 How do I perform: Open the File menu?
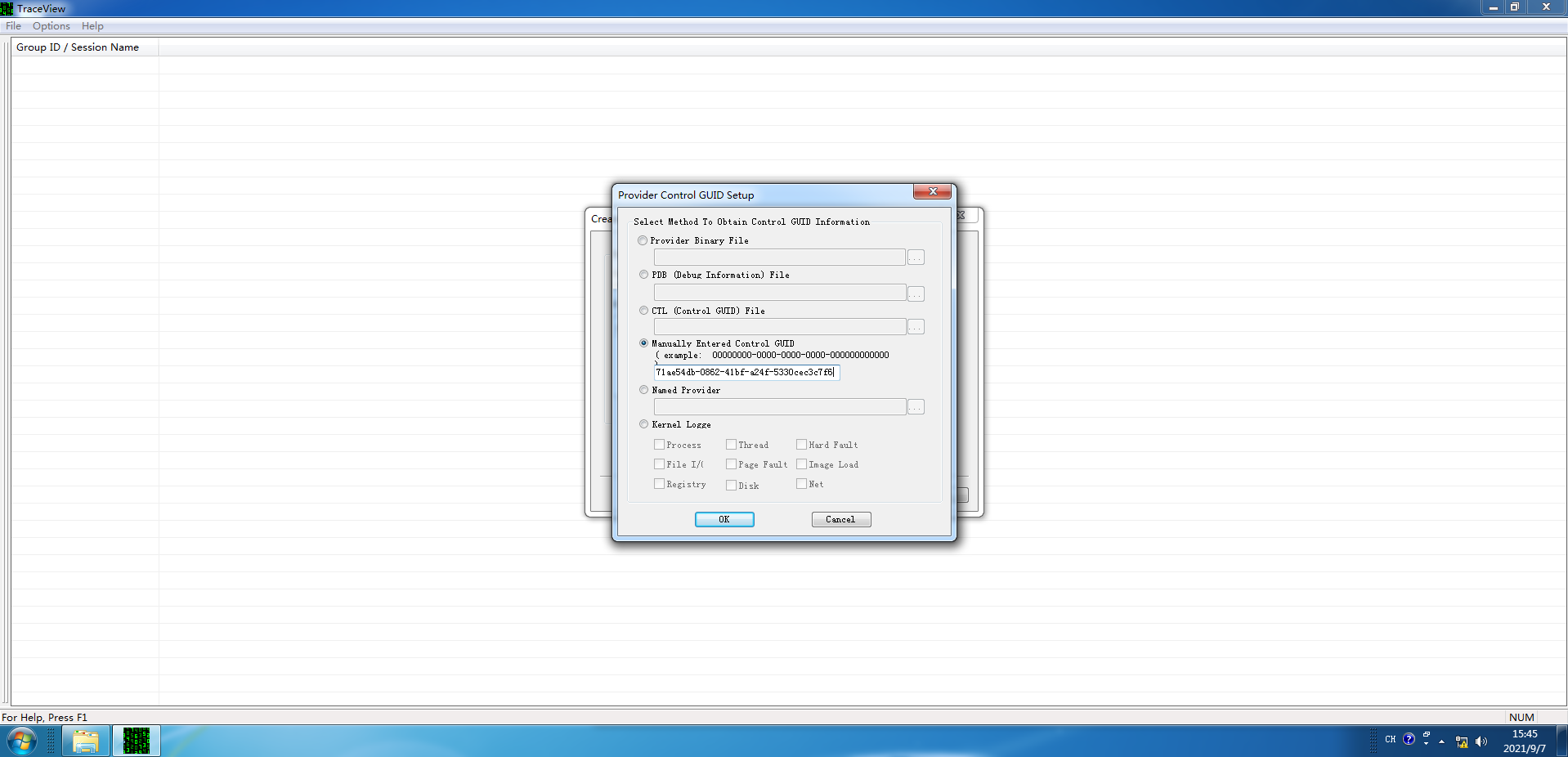click(13, 25)
